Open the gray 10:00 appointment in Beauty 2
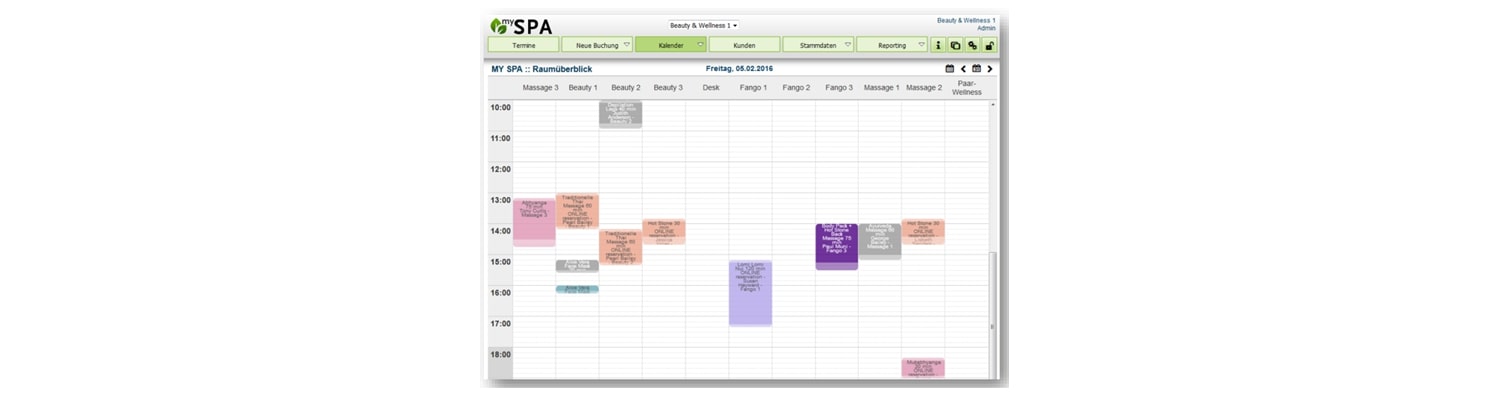The width and height of the screenshot is (1500, 400). pos(620,114)
